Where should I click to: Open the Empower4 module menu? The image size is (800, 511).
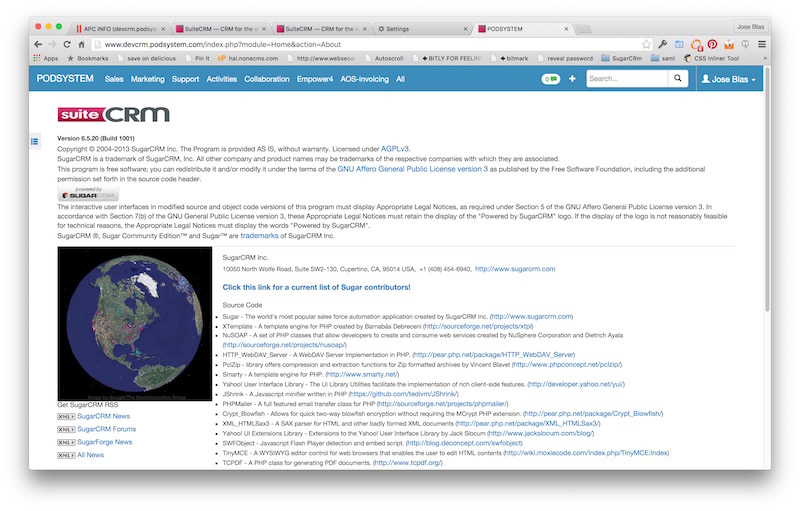(315, 79)
